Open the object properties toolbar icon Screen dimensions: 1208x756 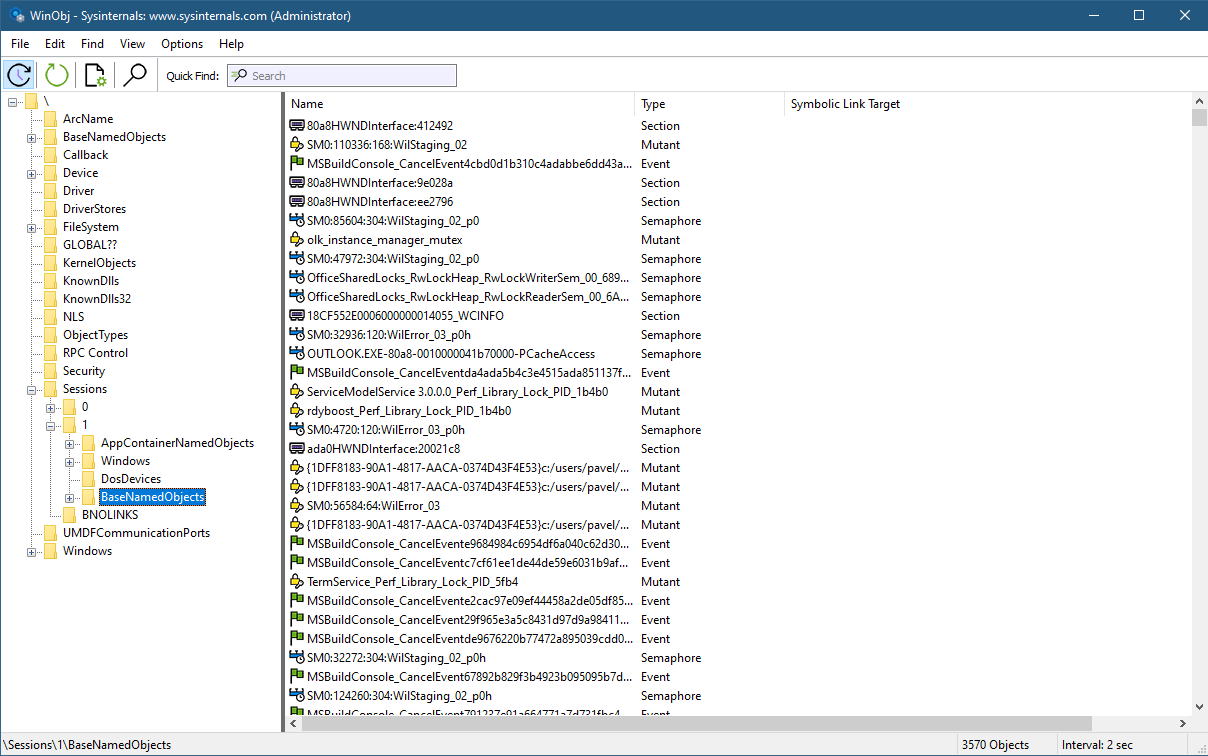(95, 75)
